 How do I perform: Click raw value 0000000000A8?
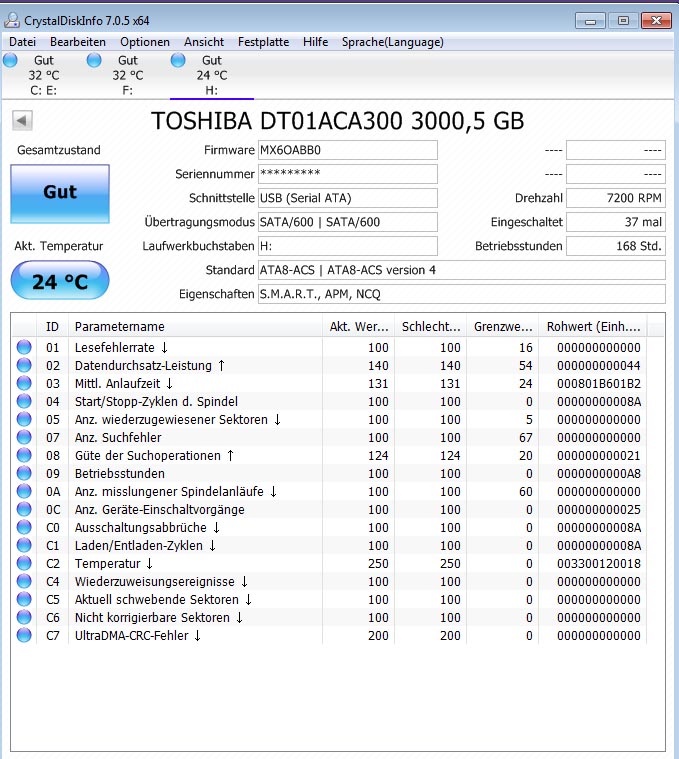pyautogui.click(x=599, y=473)
